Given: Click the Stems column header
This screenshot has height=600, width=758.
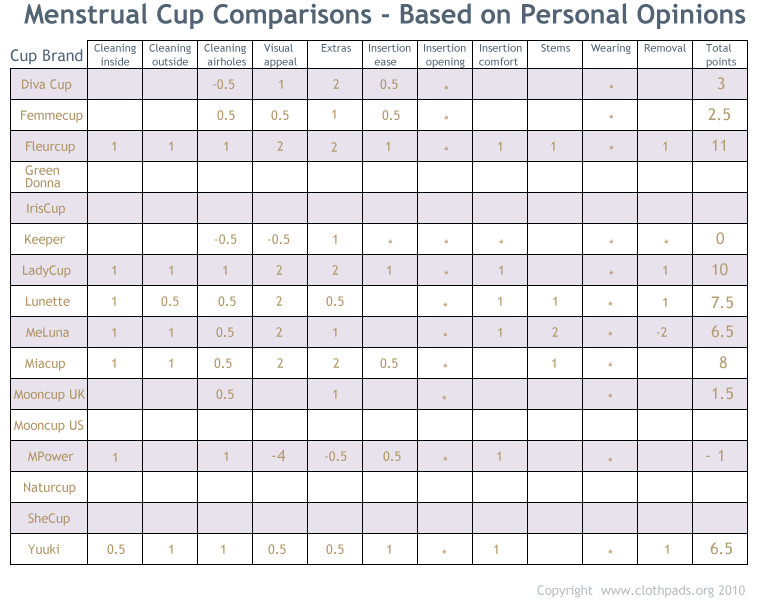Looking at the screenshot, I should point(555,48).
